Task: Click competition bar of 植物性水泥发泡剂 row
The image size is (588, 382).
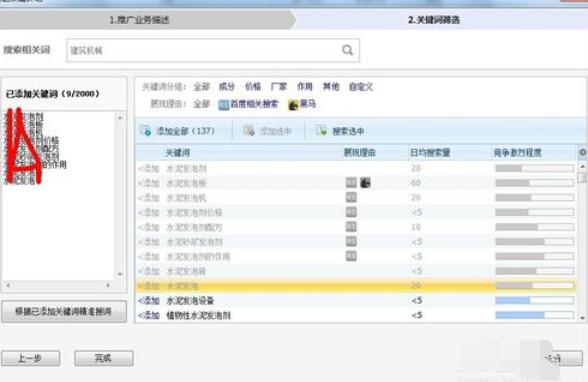Action: [x=534, y=315]
